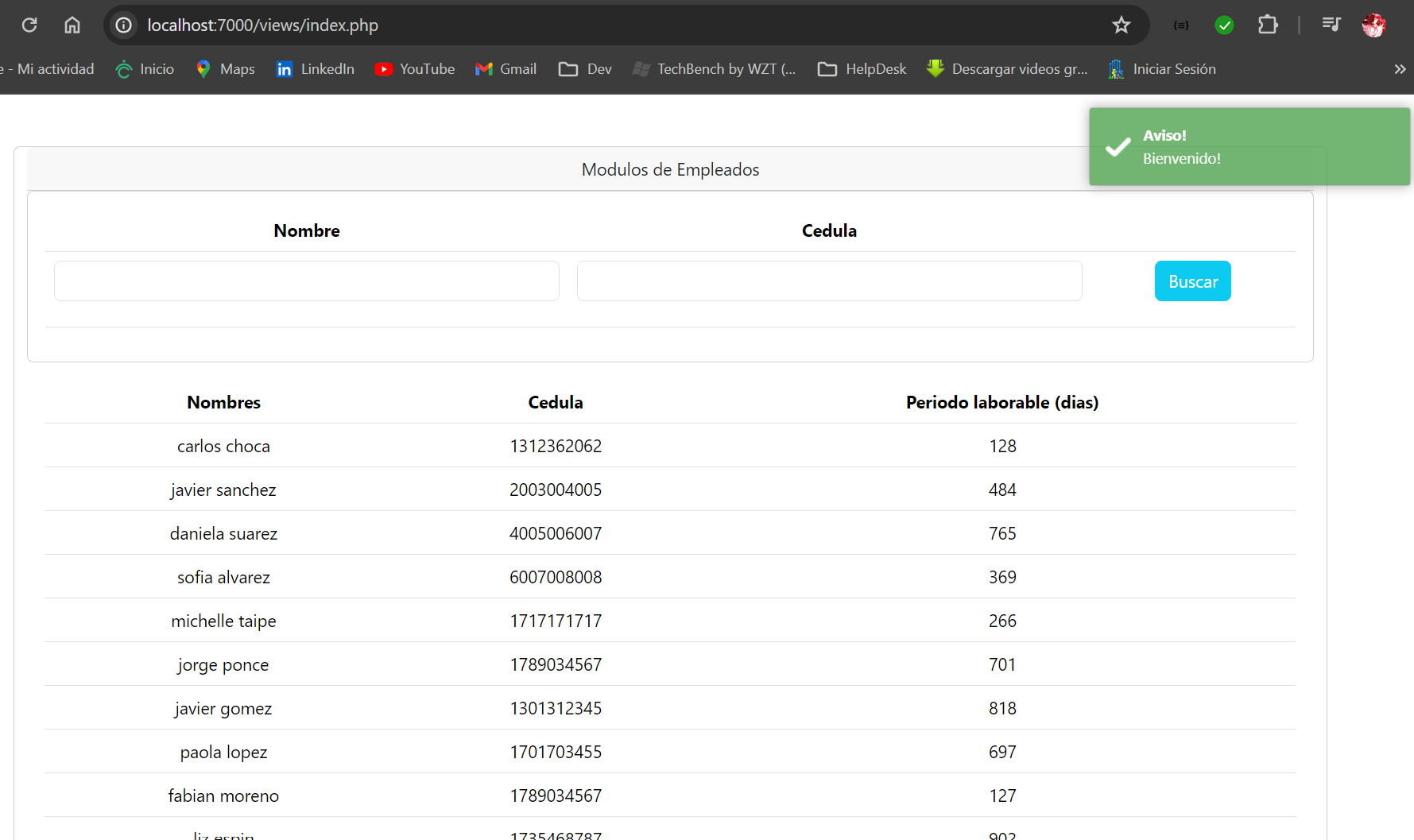Open the LinkedIn bookmark
The height and width of the screenshot is (840, 1414).
[x=316, y=69]
